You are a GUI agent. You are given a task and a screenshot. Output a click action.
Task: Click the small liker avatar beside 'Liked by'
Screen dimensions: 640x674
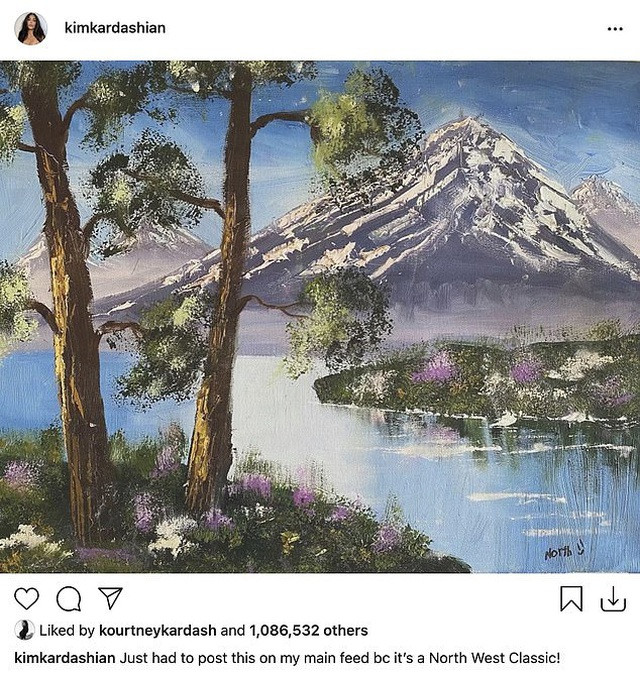click(25, 630)
